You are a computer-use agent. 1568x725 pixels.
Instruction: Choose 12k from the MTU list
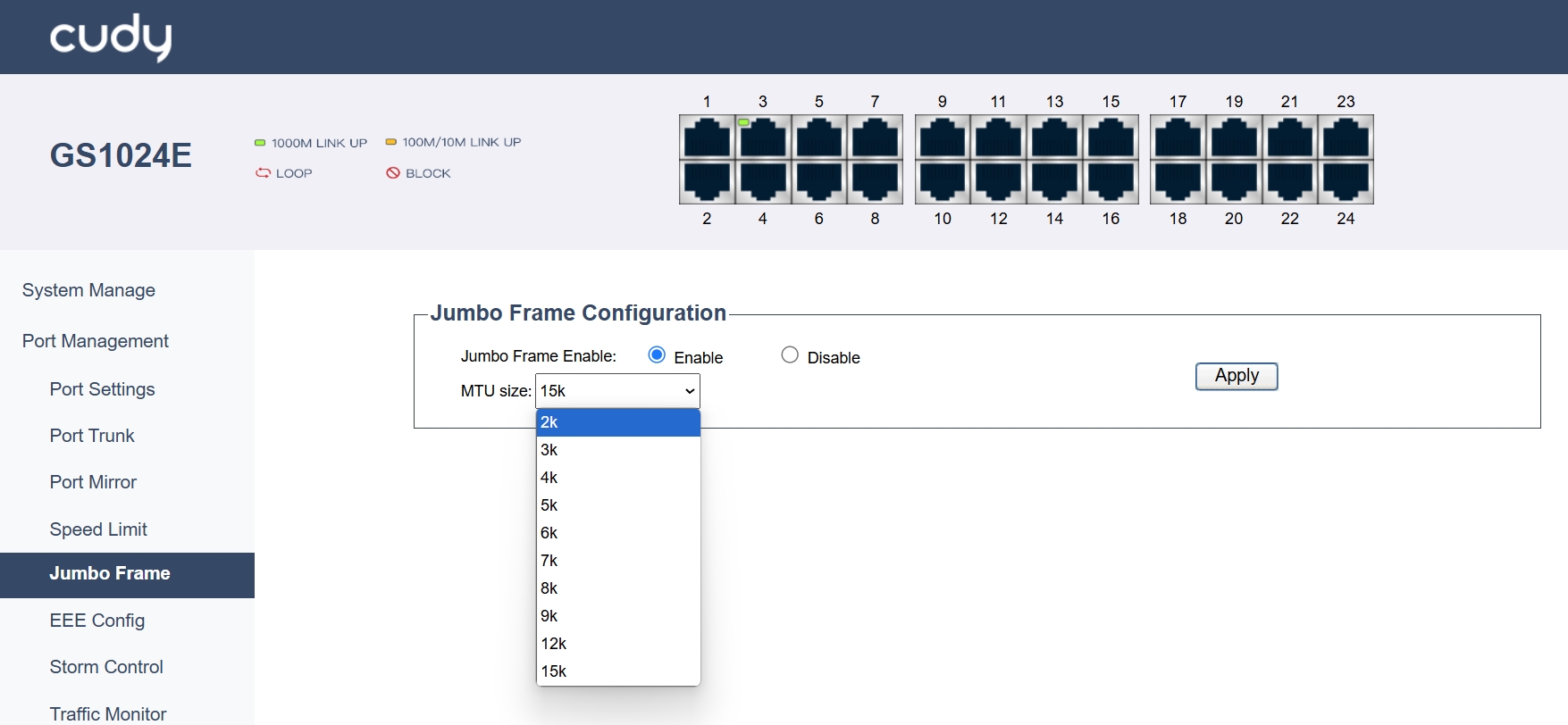click(x=618, y=644)
